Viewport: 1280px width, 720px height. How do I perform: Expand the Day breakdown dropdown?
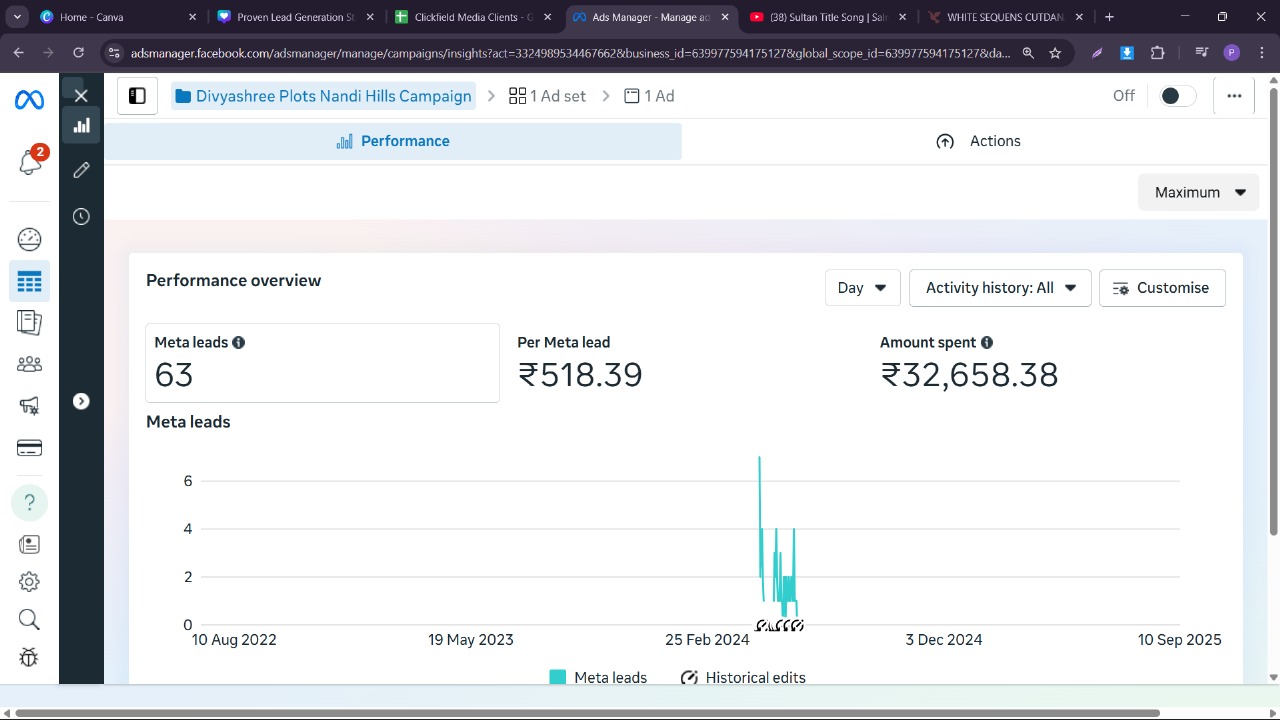[x=862, y=288]
